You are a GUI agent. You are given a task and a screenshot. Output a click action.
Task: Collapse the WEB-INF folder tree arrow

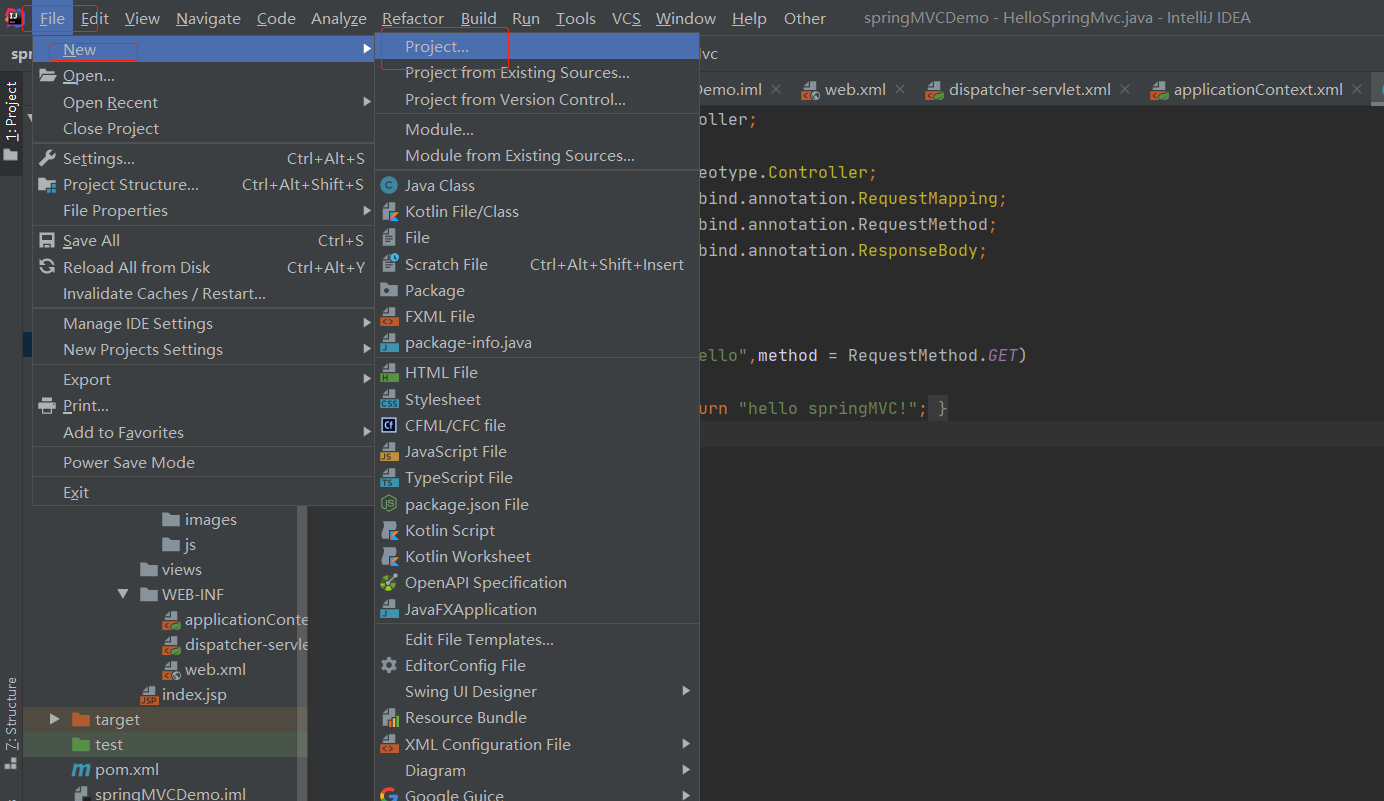click(123, 594)
